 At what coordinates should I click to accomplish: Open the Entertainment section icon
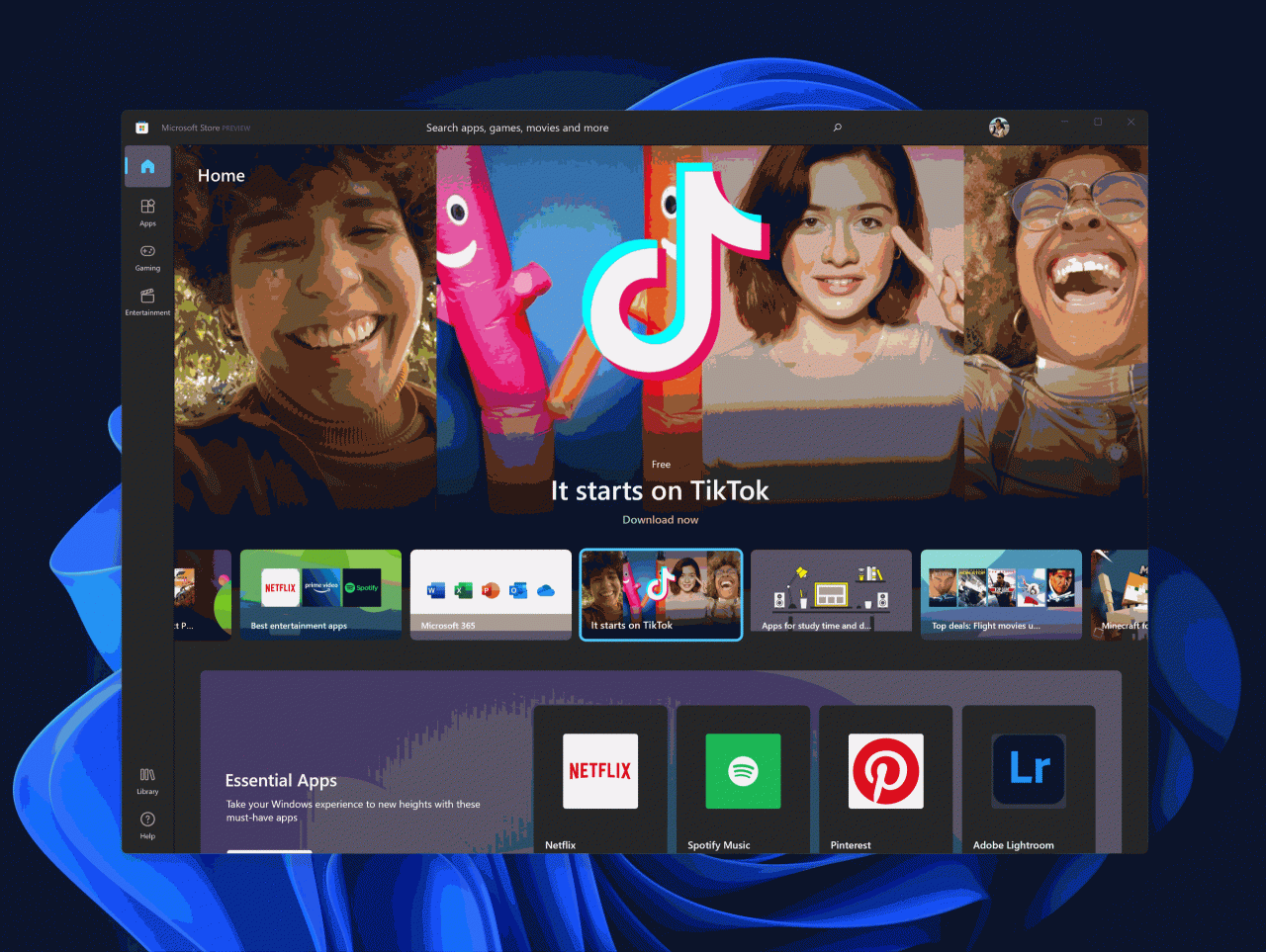[x=147, y=296]
